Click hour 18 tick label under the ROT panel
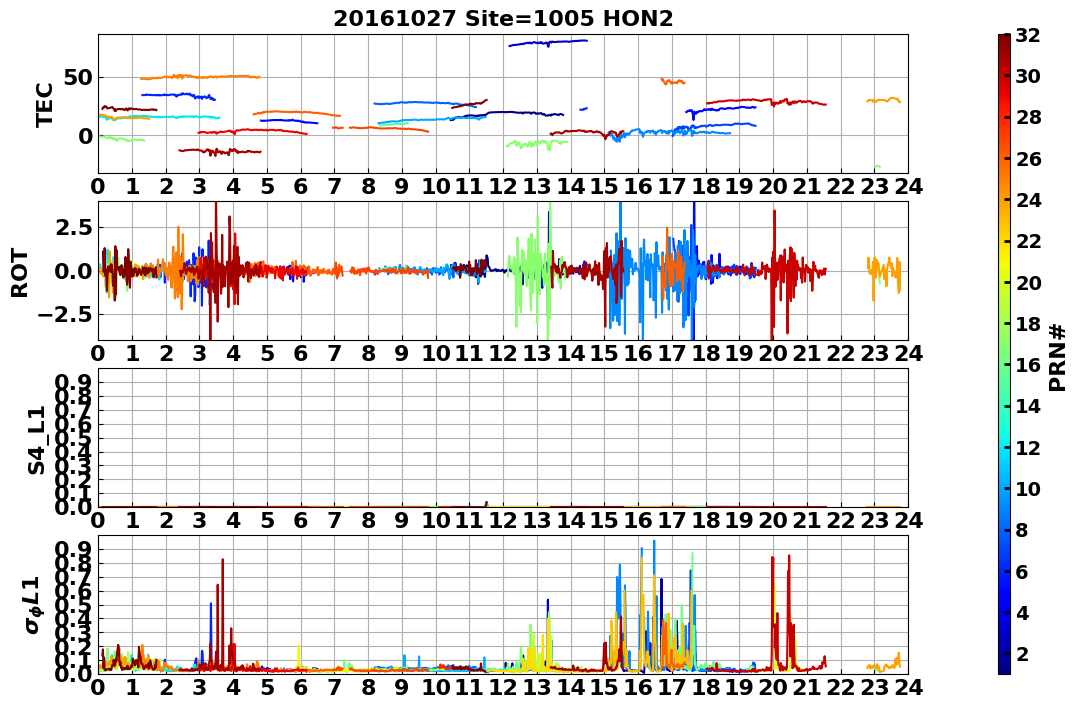The height and width of the screenshot is (709, 1077). 706,354
